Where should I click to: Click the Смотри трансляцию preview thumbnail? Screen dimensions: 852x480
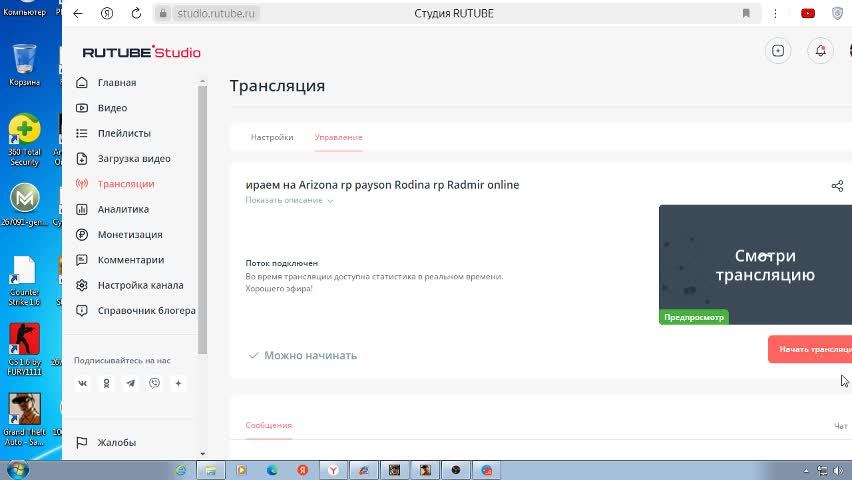pos(755,265)
